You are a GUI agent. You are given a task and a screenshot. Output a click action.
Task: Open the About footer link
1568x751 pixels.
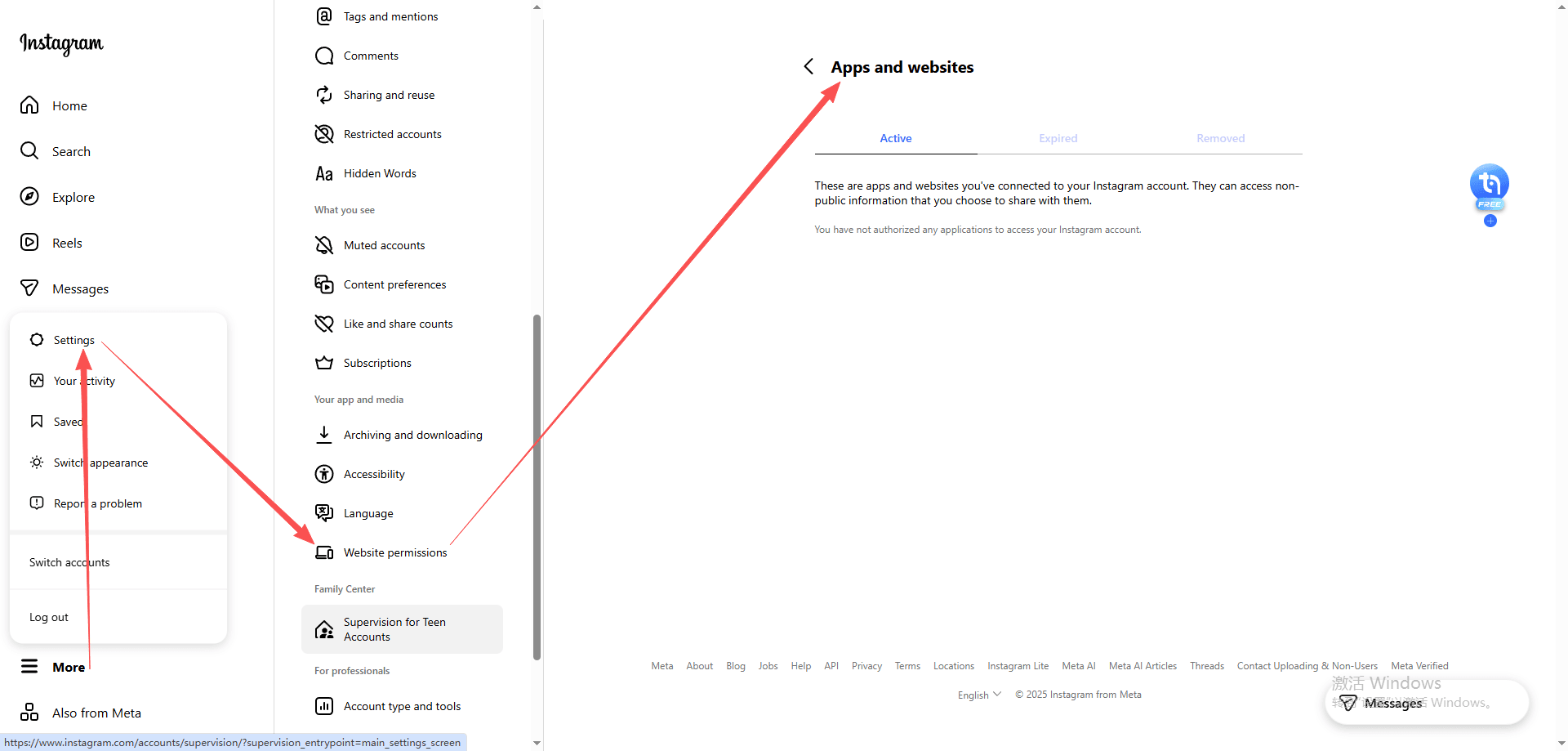tap(700, 666)
